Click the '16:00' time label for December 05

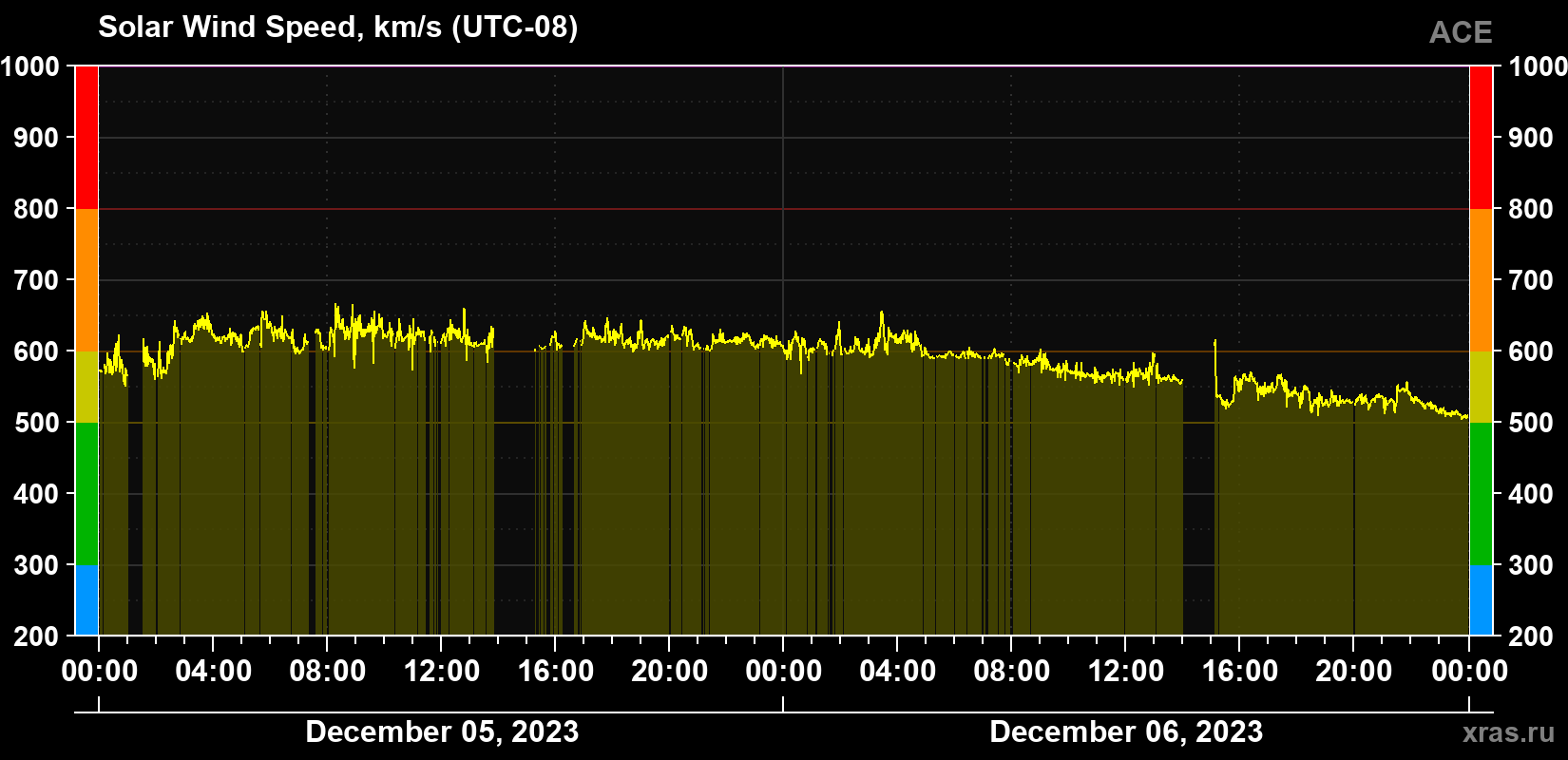point(556,672)
